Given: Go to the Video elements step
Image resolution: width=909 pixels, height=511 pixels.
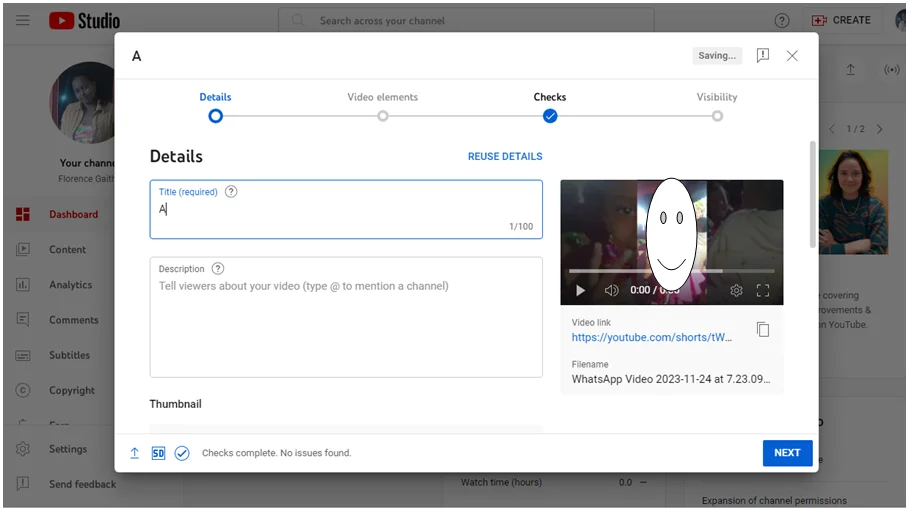Looking at the screenshot, I should (383, 116).
